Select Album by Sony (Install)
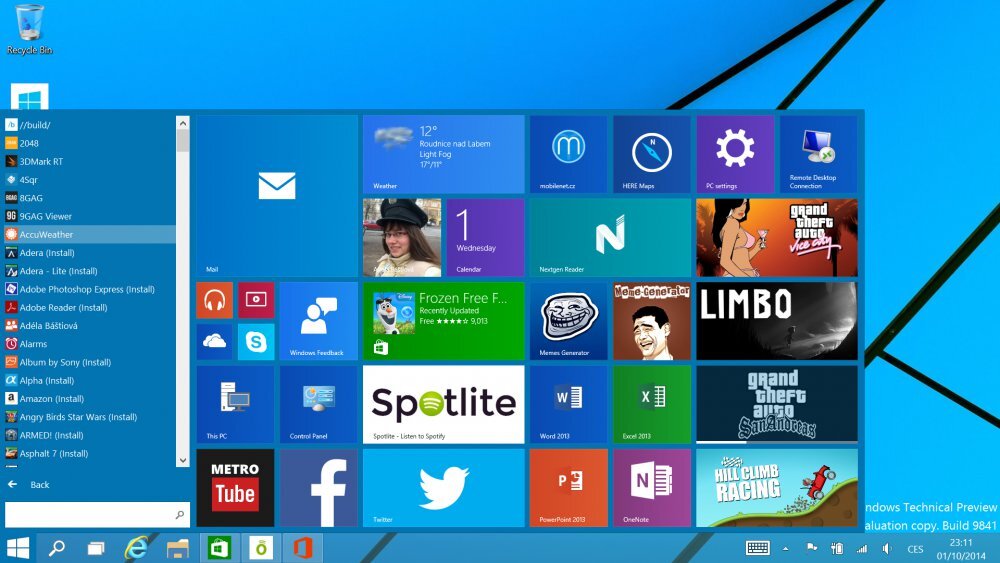The image size is (1000, 563). 88,362
